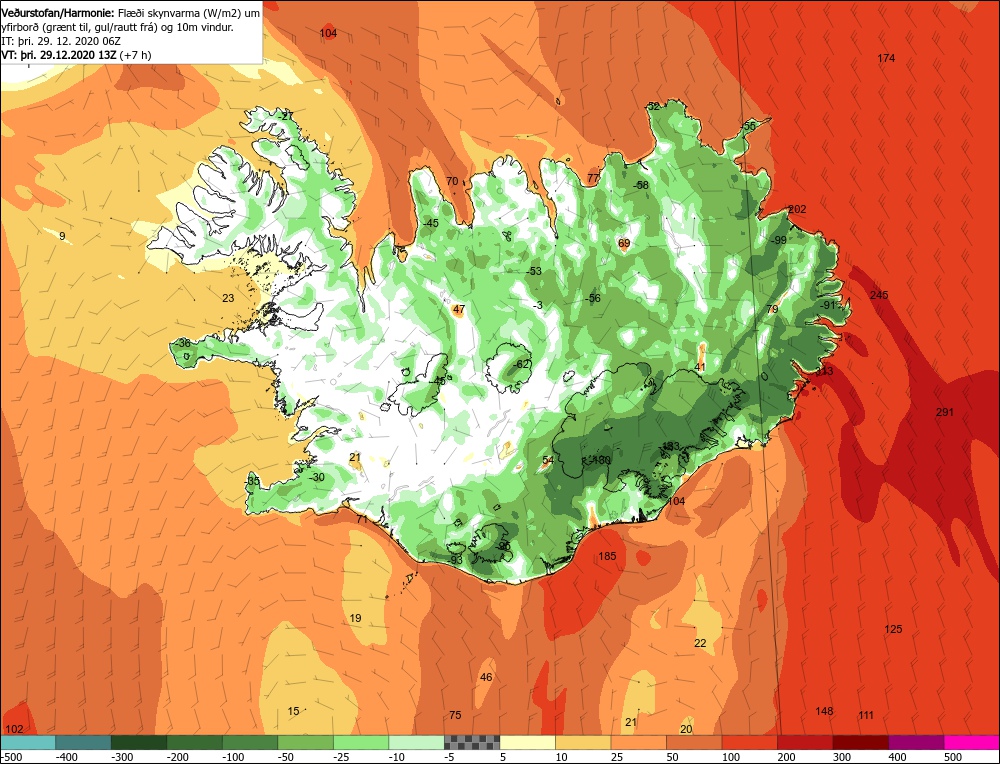Click the bright red swatch between 100 and 200

[750, 742]
